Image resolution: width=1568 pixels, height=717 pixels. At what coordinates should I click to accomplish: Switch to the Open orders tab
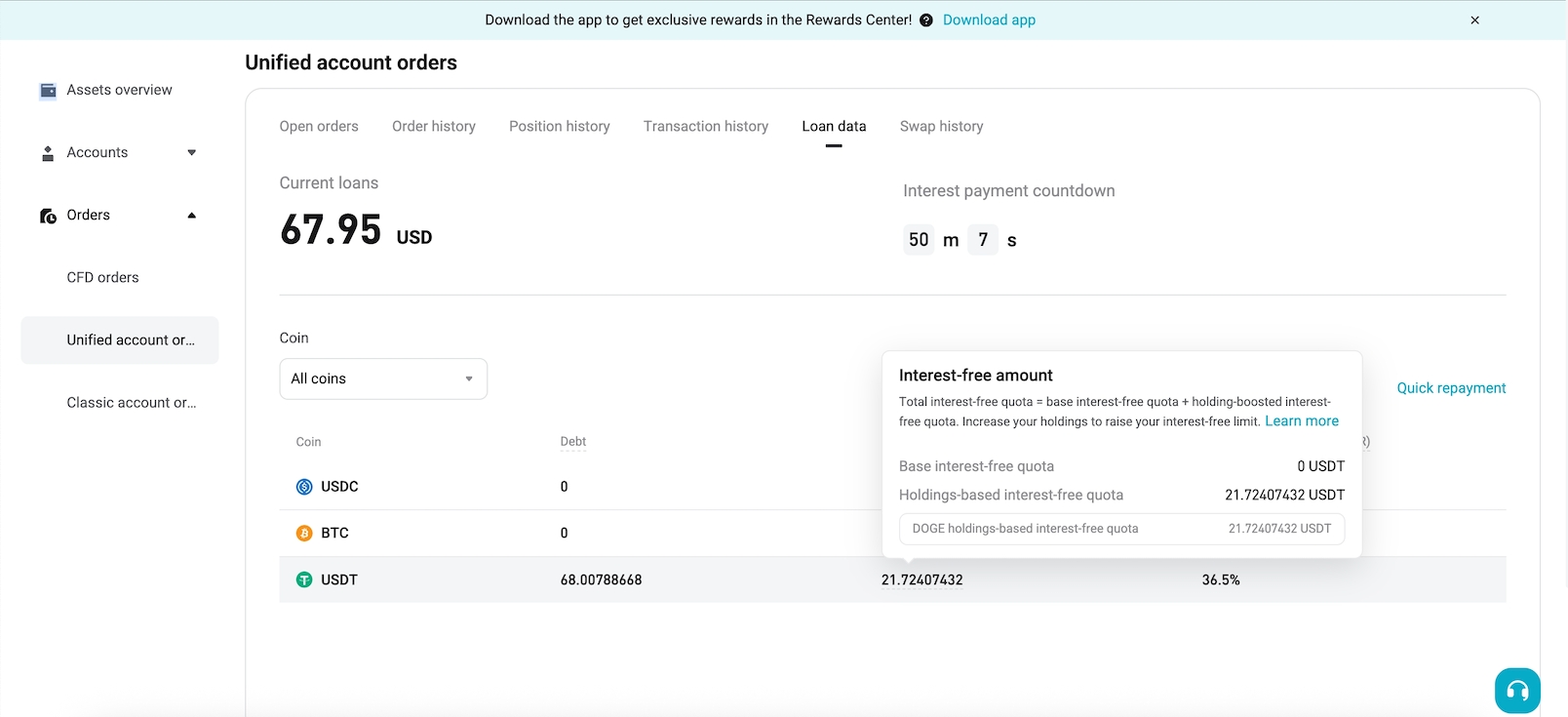pos(319,127)
